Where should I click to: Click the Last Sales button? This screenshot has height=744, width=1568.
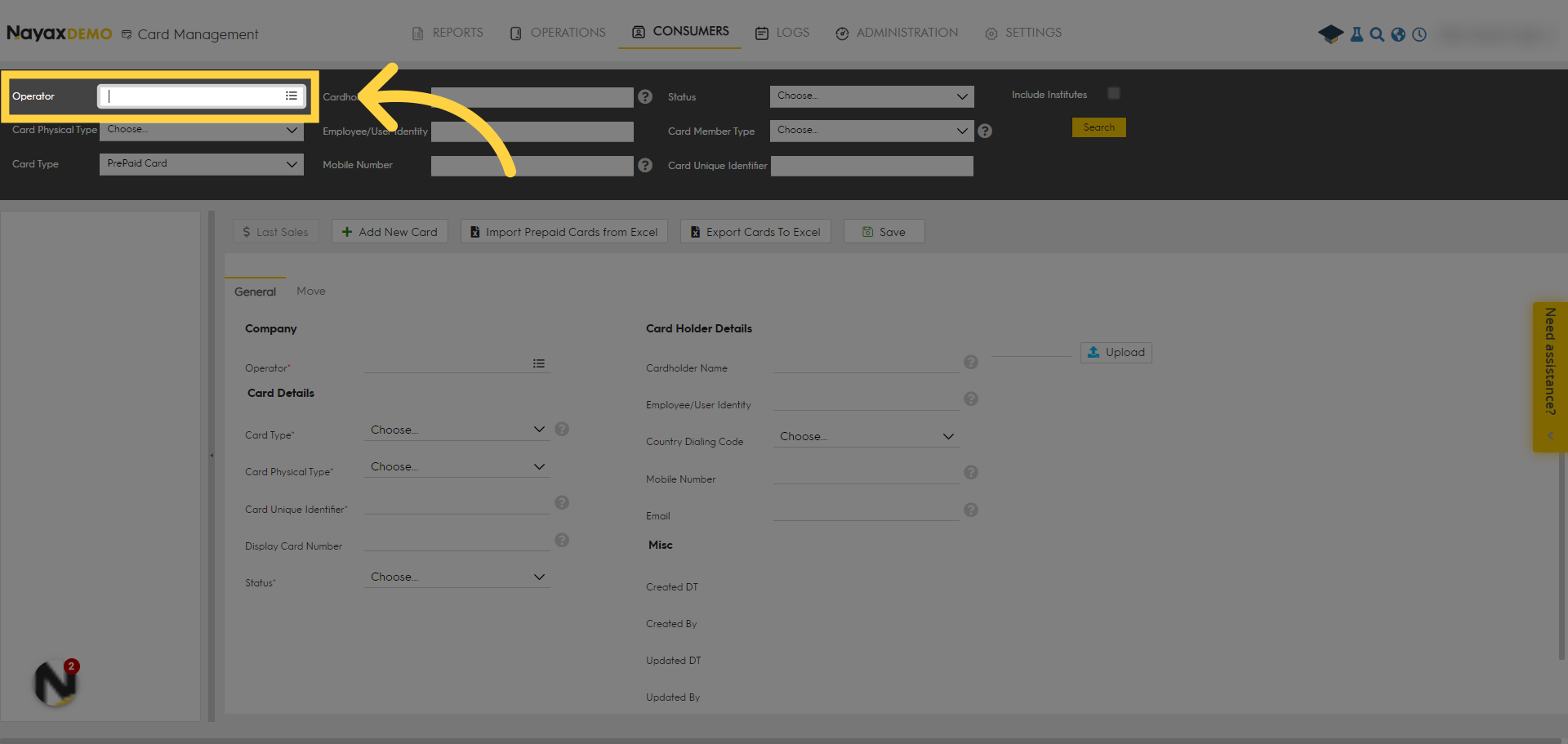(275, 232)
